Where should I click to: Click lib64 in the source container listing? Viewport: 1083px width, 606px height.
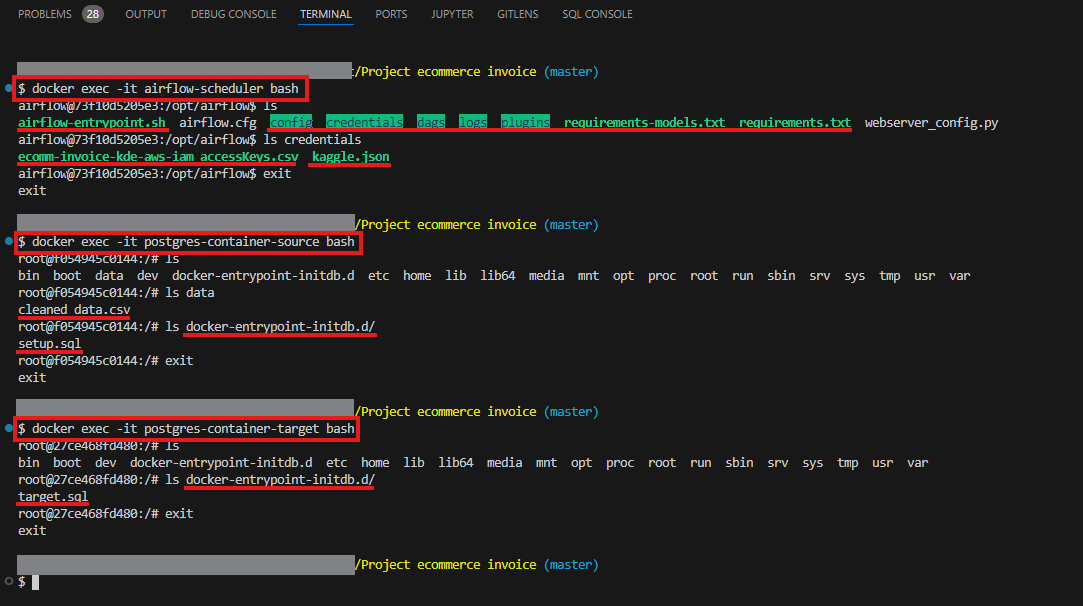tap(498, 276)
